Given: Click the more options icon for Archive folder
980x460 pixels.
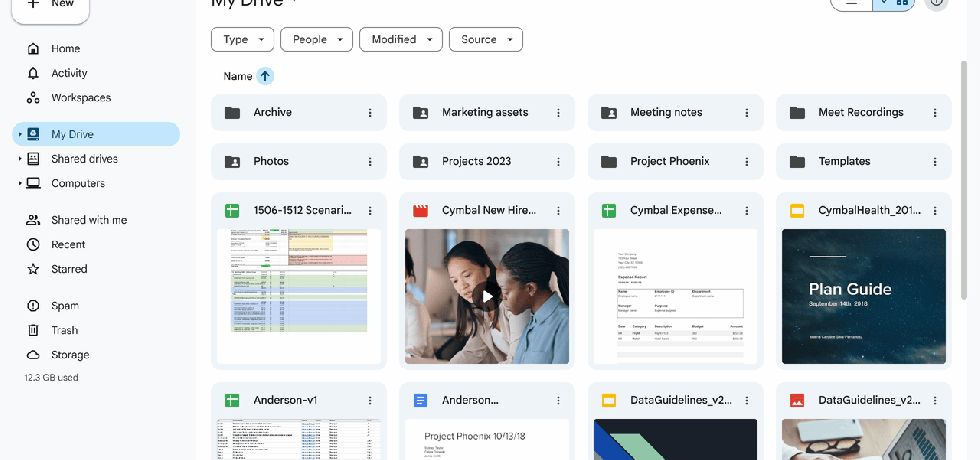Looking at the screenshot, I should pos(370,113).
